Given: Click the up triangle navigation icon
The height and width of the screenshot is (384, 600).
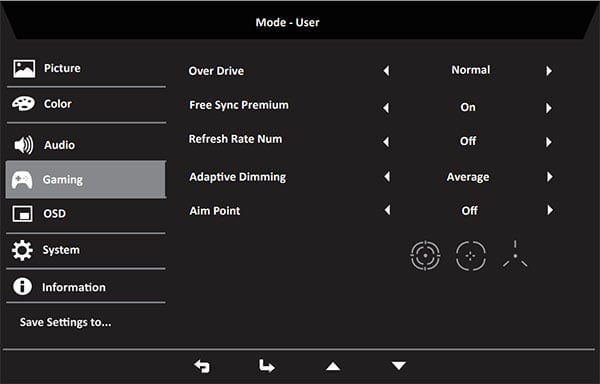Looking at the screenshot, I should [333, 366].
